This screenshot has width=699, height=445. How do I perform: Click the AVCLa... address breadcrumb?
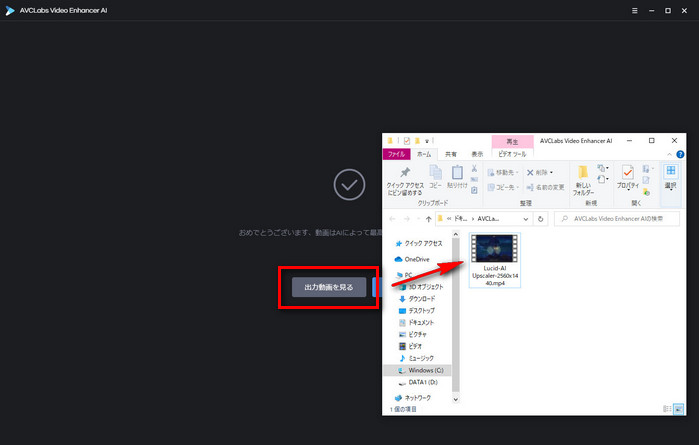click(488, 219)
